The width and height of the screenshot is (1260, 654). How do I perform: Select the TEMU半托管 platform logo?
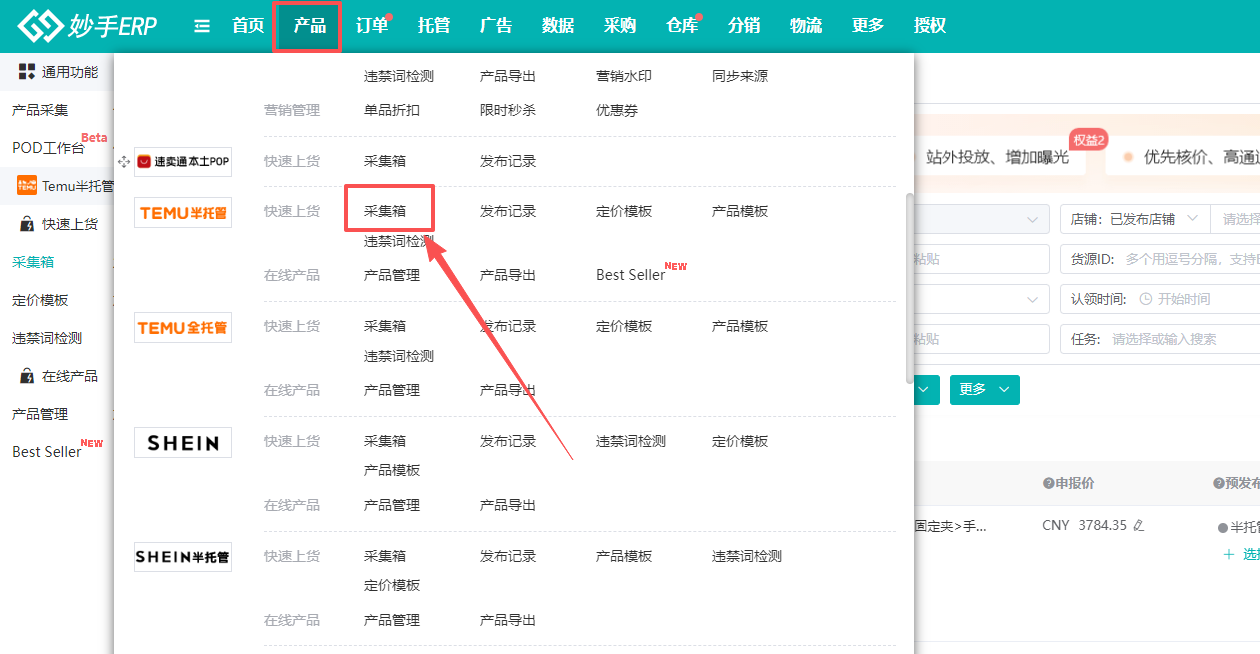coord(183,212)
